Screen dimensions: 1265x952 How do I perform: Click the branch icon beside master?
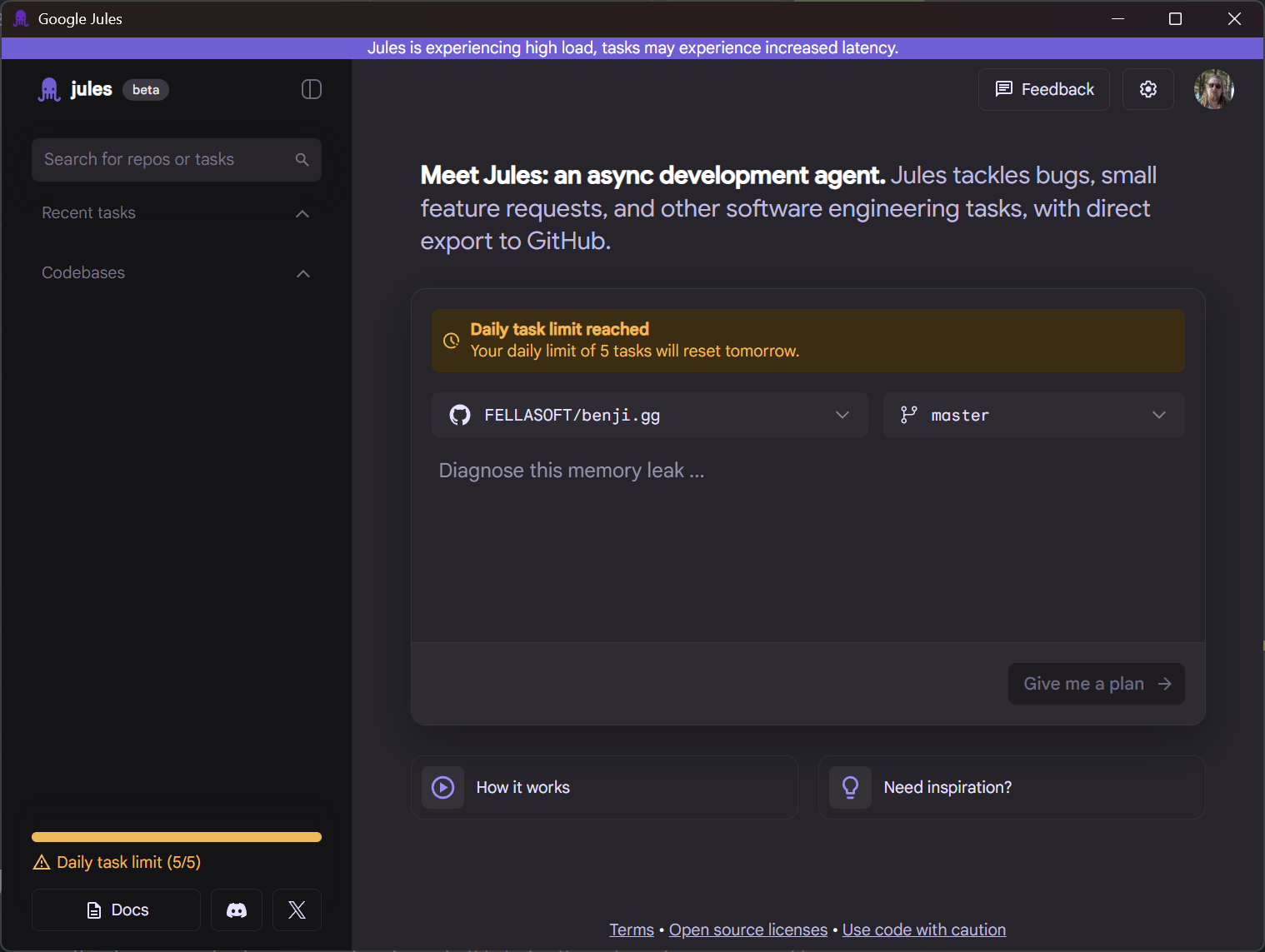(x=909, y=415)
